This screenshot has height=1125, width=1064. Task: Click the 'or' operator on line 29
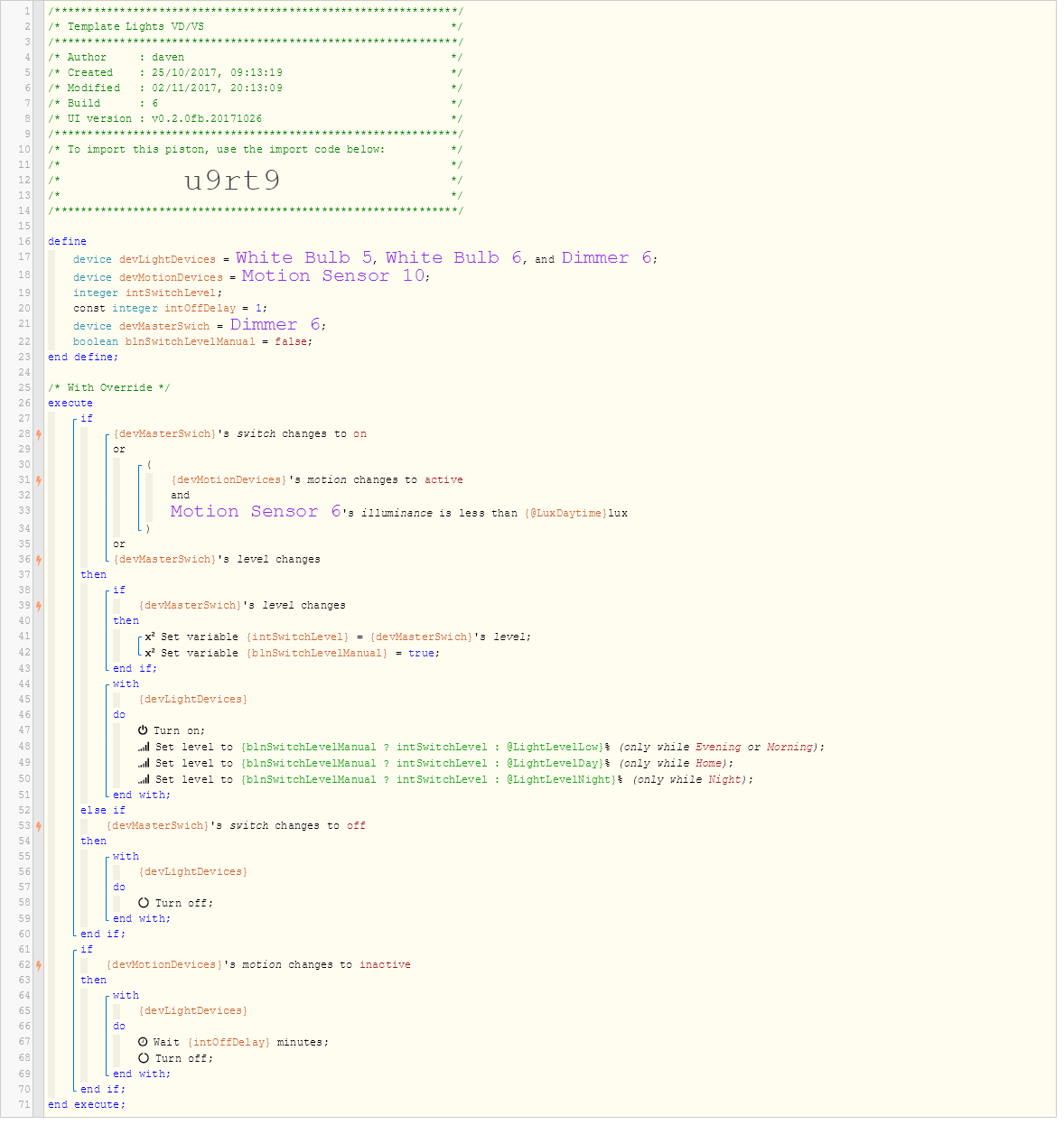pos(119,450)
